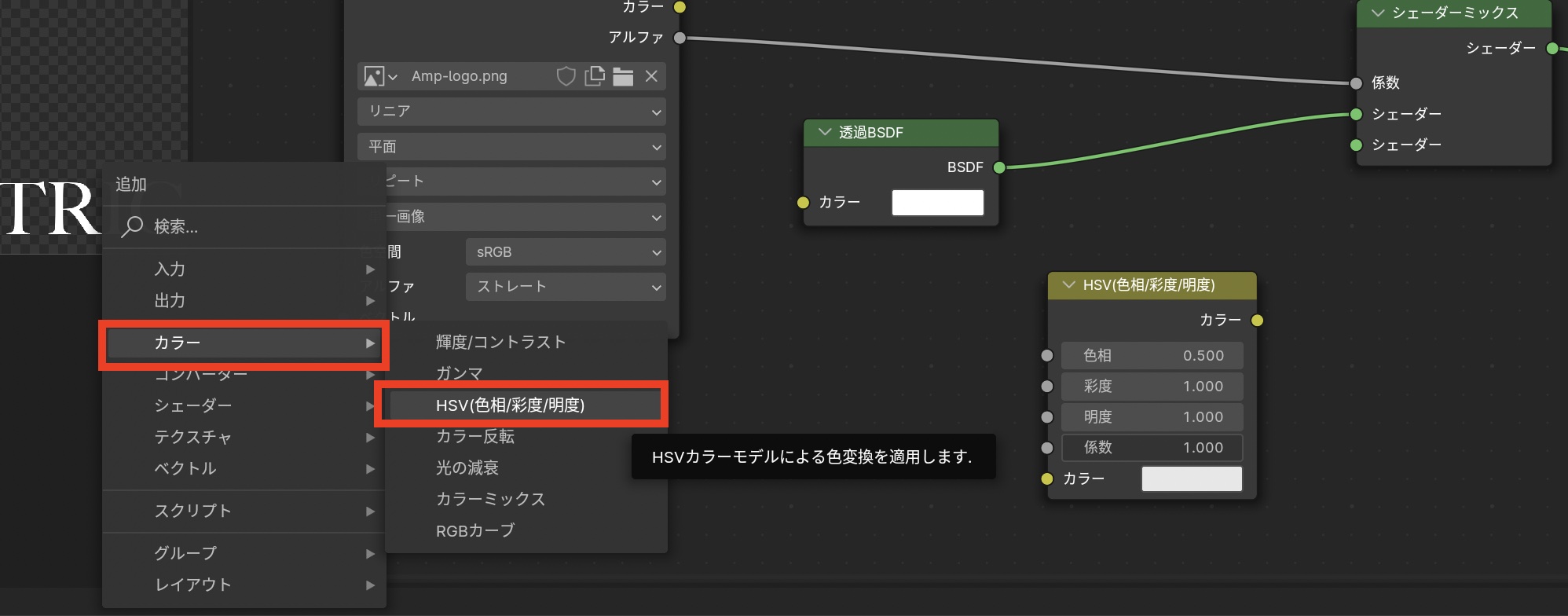The height and width of the screenshot is (616, 1568).
Task: Open the sRGB color space dropdown
Action: pyautogui.click(x=566, y=252)
